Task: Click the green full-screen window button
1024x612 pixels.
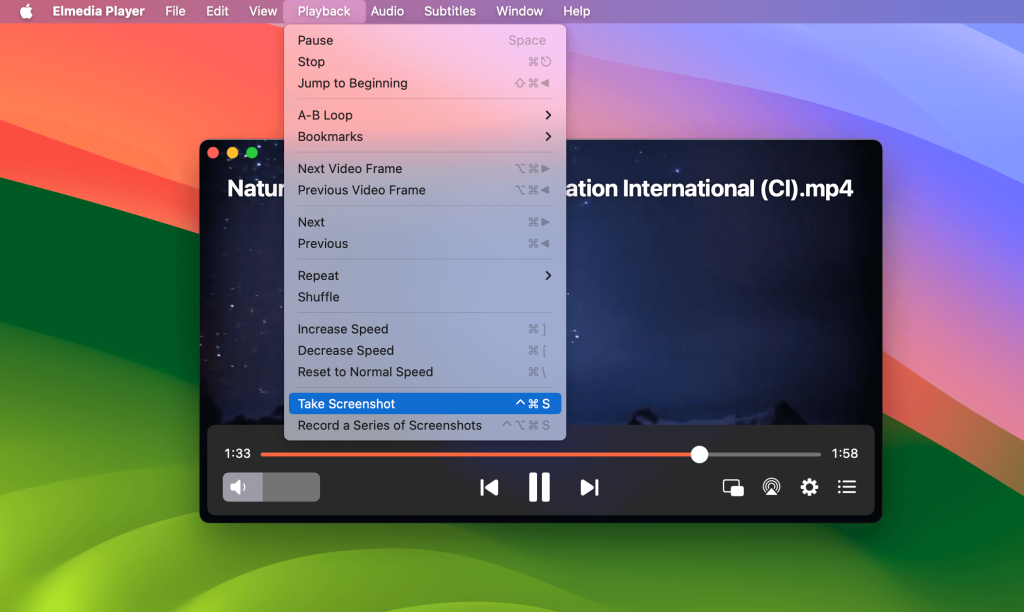Action: (252, 153)
